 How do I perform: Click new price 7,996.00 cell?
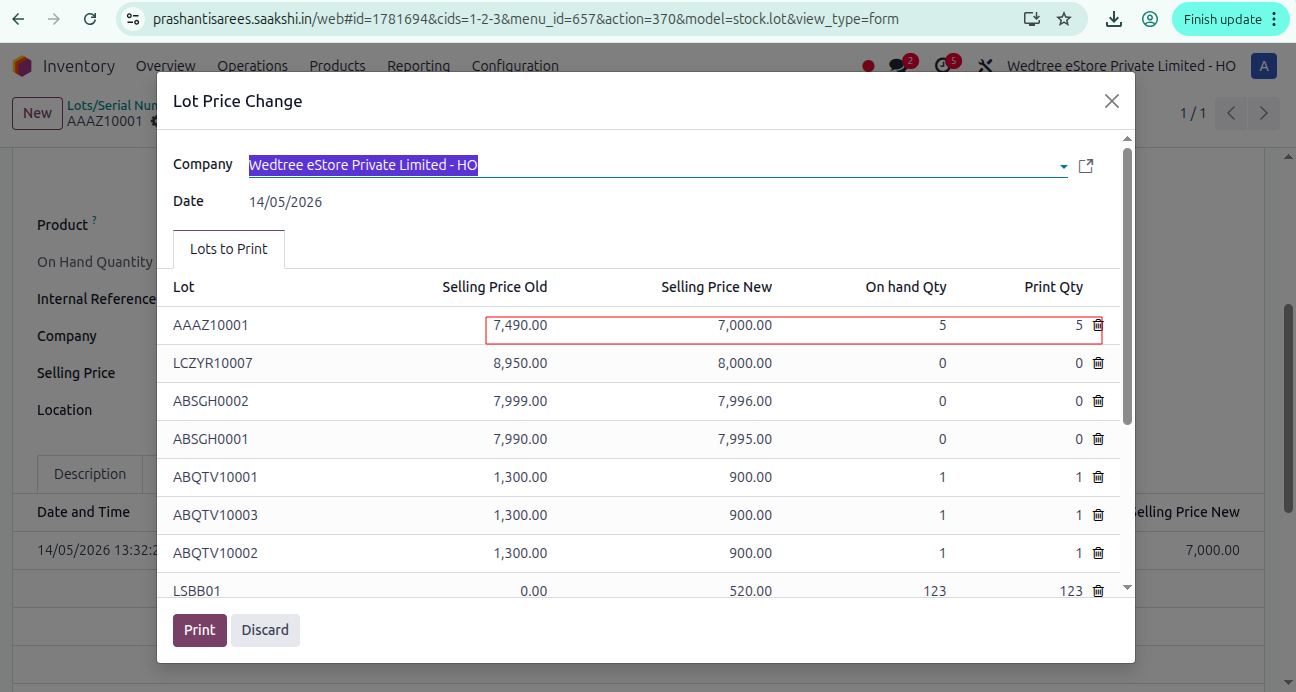pyautogui.click(x=745, y=401)
